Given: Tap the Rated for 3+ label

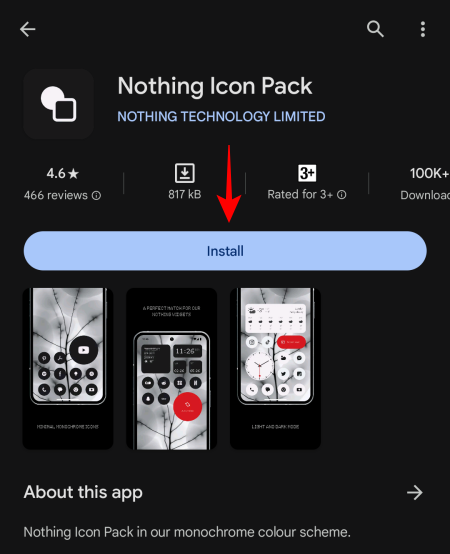Looking at the screenshot, I should point(300,195).
